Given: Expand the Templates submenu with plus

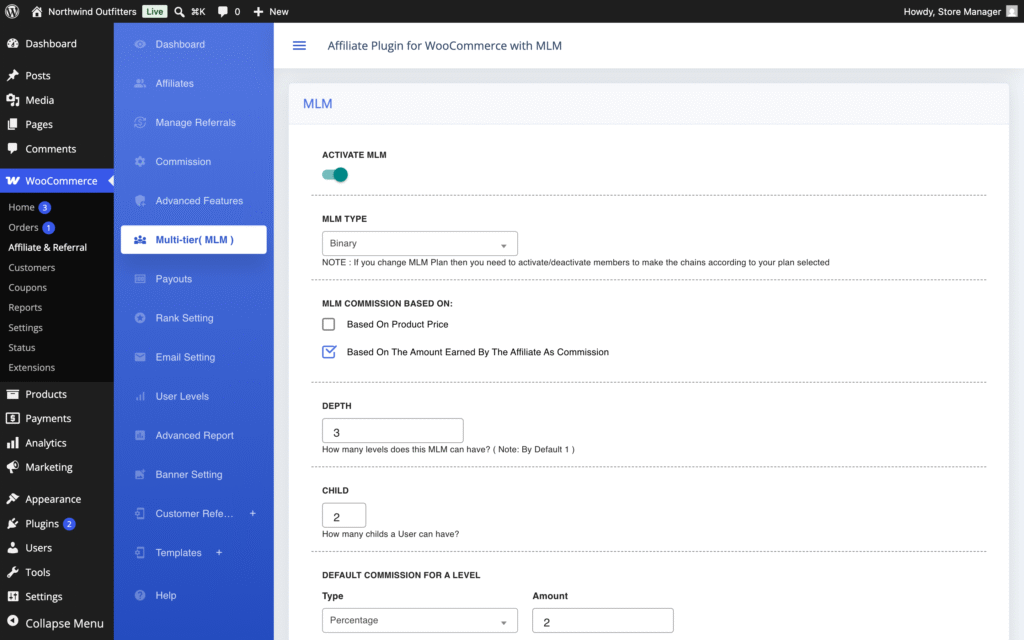Looking at the screenshot, I should pos(219,553).
